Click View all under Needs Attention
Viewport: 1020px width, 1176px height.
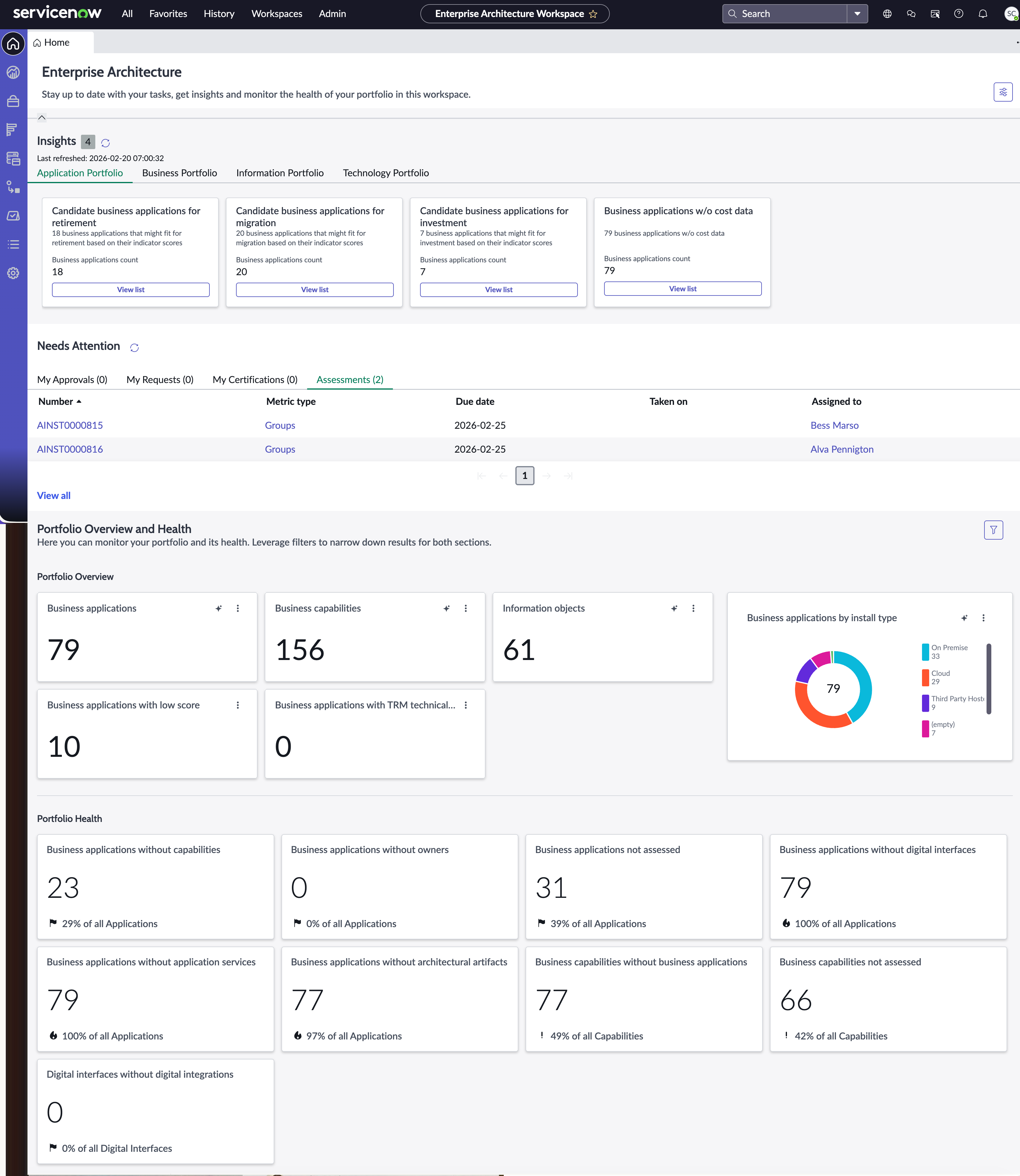tap(53, 496)
